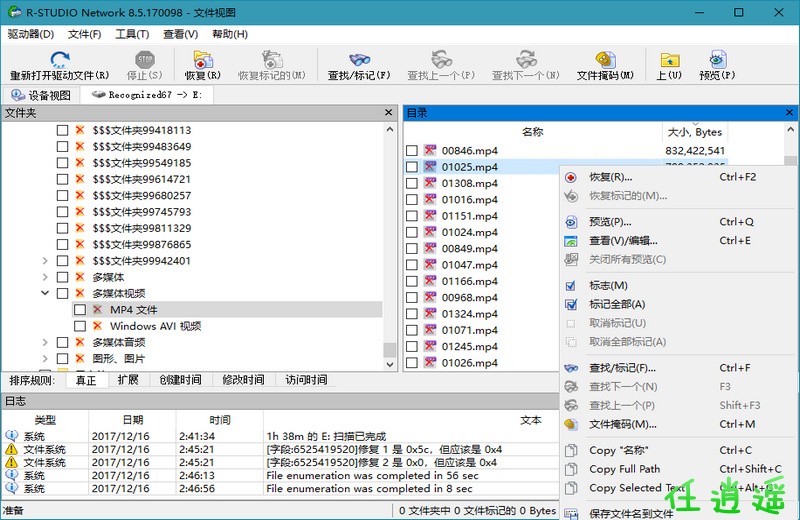The image size is (800, 520).
Task: Click the 00846.mp4 file icon
Action: click(x=430, y=150)
